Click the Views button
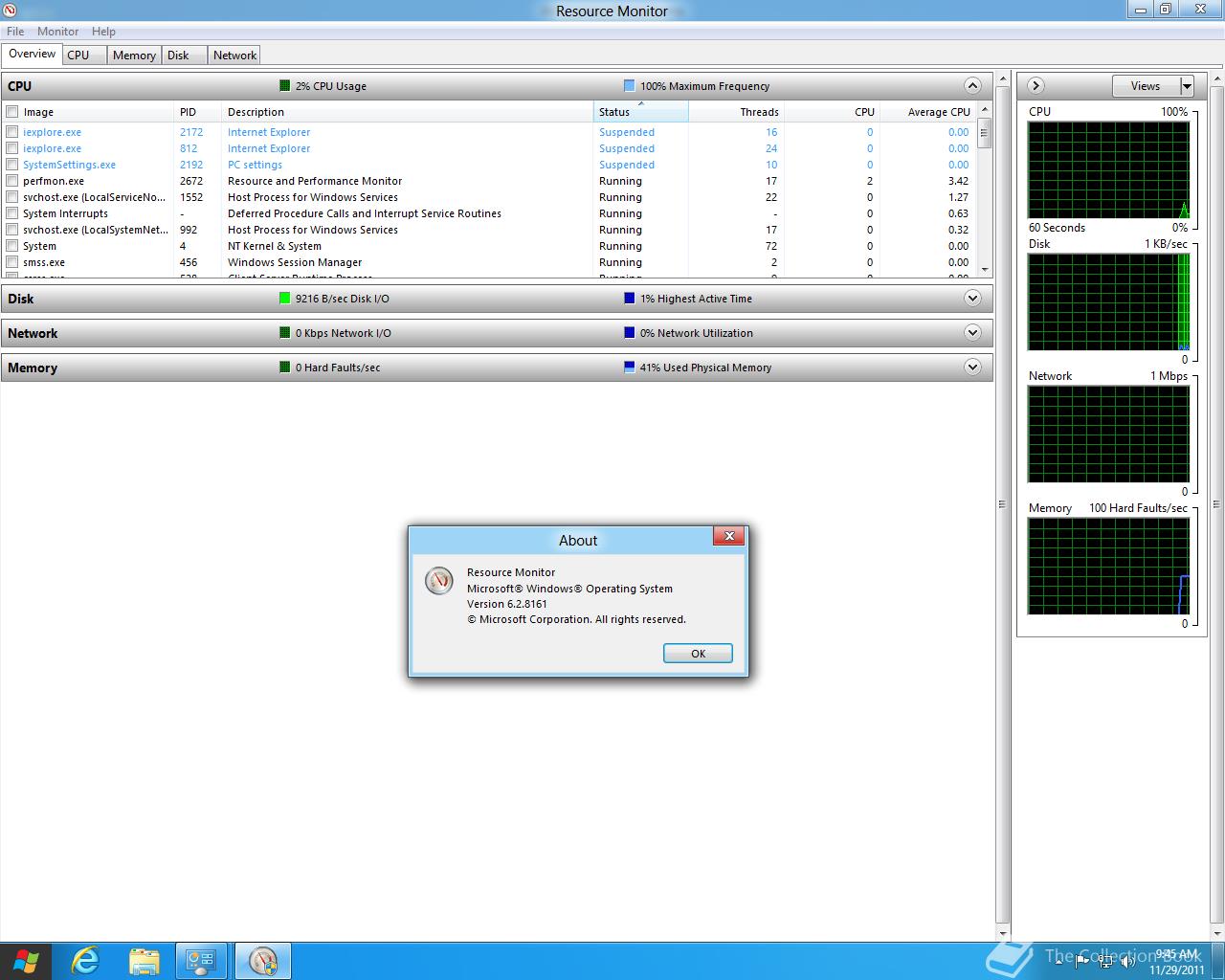 [x=1146, y=86]
